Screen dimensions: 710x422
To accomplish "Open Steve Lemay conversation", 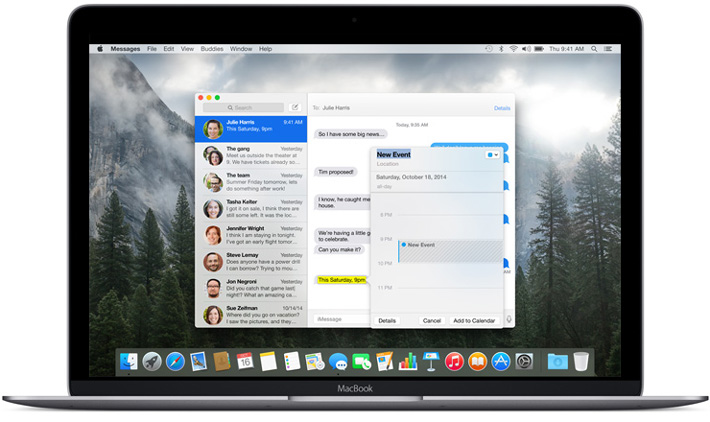I will coord(251,262).
